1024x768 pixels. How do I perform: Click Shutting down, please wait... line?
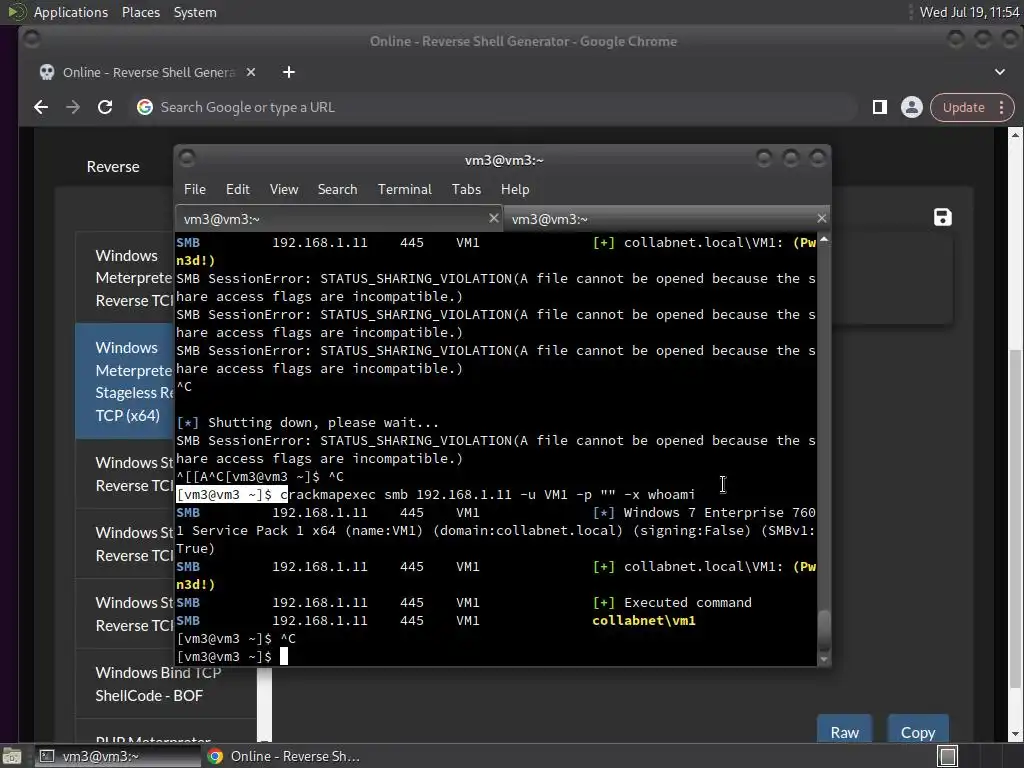308,423
